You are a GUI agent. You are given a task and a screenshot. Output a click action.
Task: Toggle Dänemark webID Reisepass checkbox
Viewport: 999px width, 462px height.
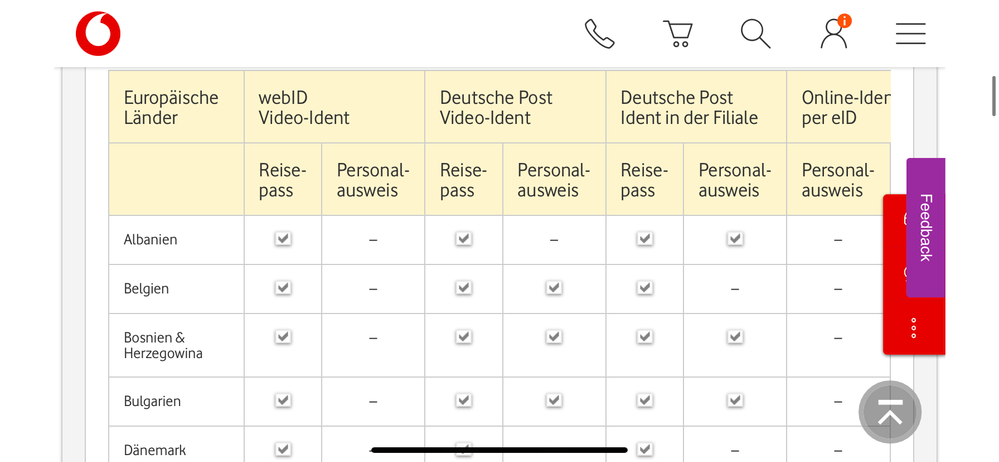tap(283, 449)
